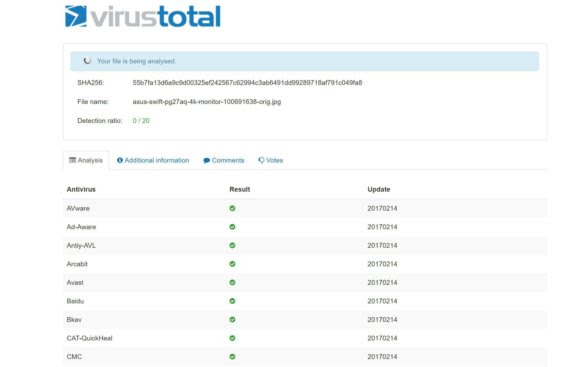Click the update date in Avast row
This screenshot has width=580, height=367.
pos(382,282)
